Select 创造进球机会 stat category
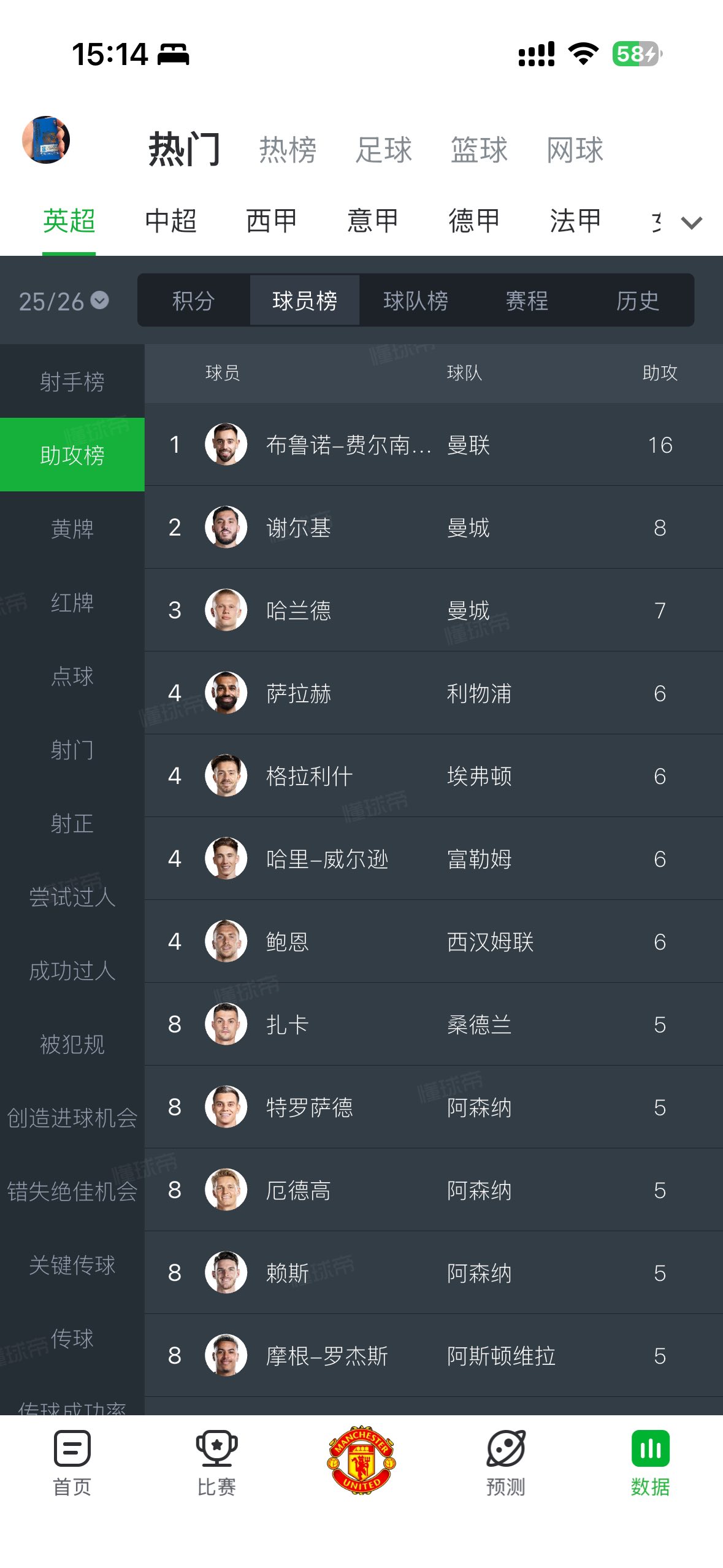This screenshot has width=723, height=1568. pos(72,1118)
